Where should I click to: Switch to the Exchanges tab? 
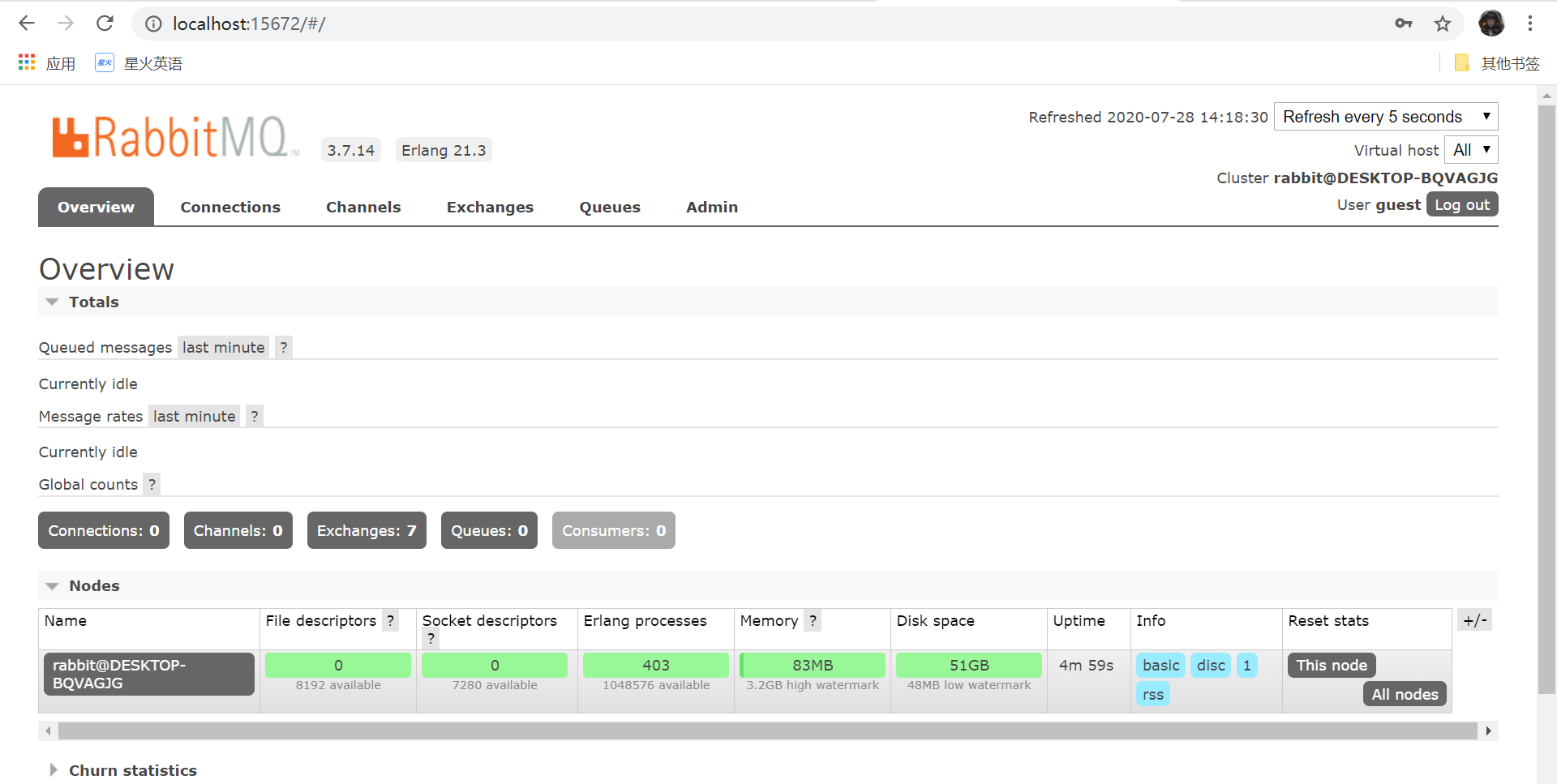pyautogui.click(x=490, y=207)
